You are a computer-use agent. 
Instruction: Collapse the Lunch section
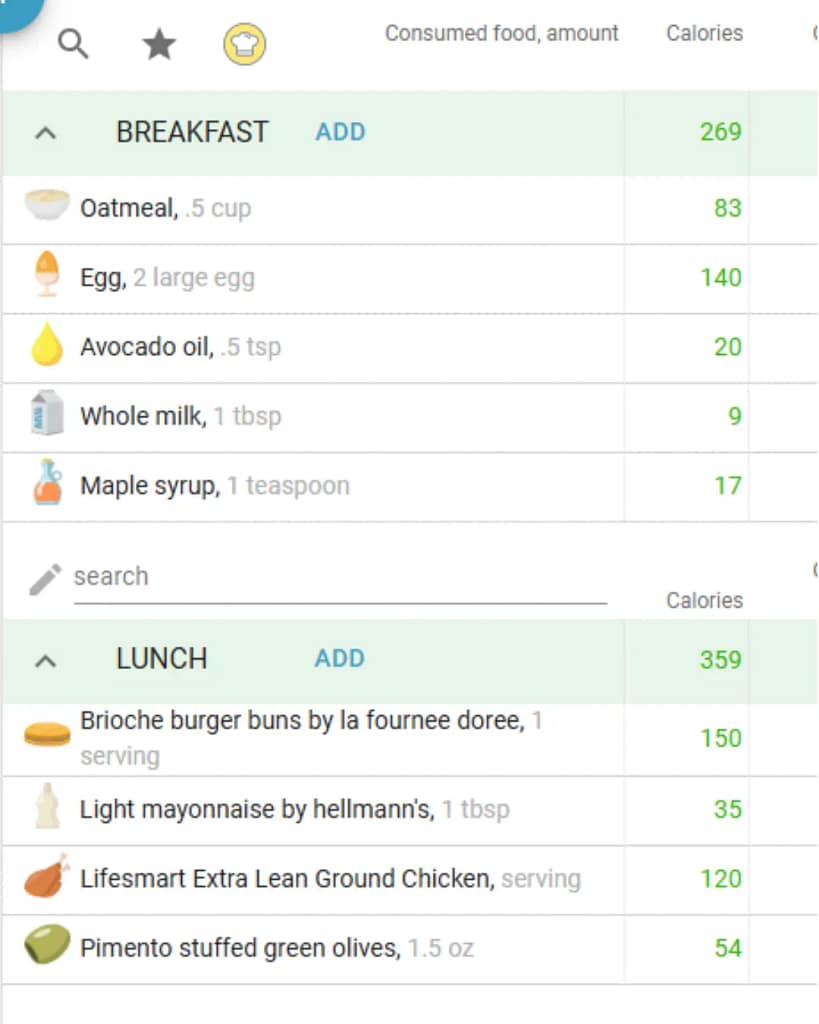pyautogui.click(x=45, y=660)
